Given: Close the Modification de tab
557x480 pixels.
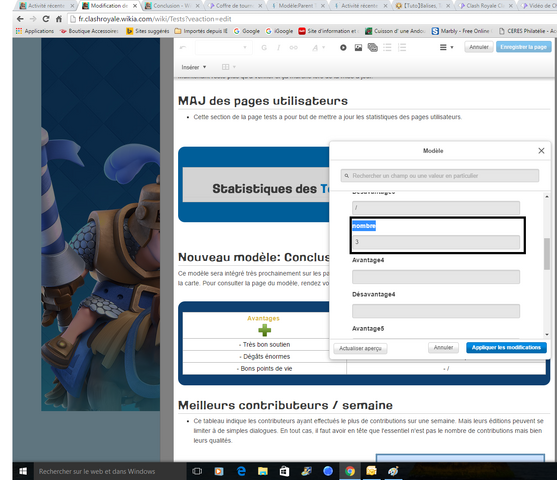Looking at the screenshot, I should (x=135, y=6).
